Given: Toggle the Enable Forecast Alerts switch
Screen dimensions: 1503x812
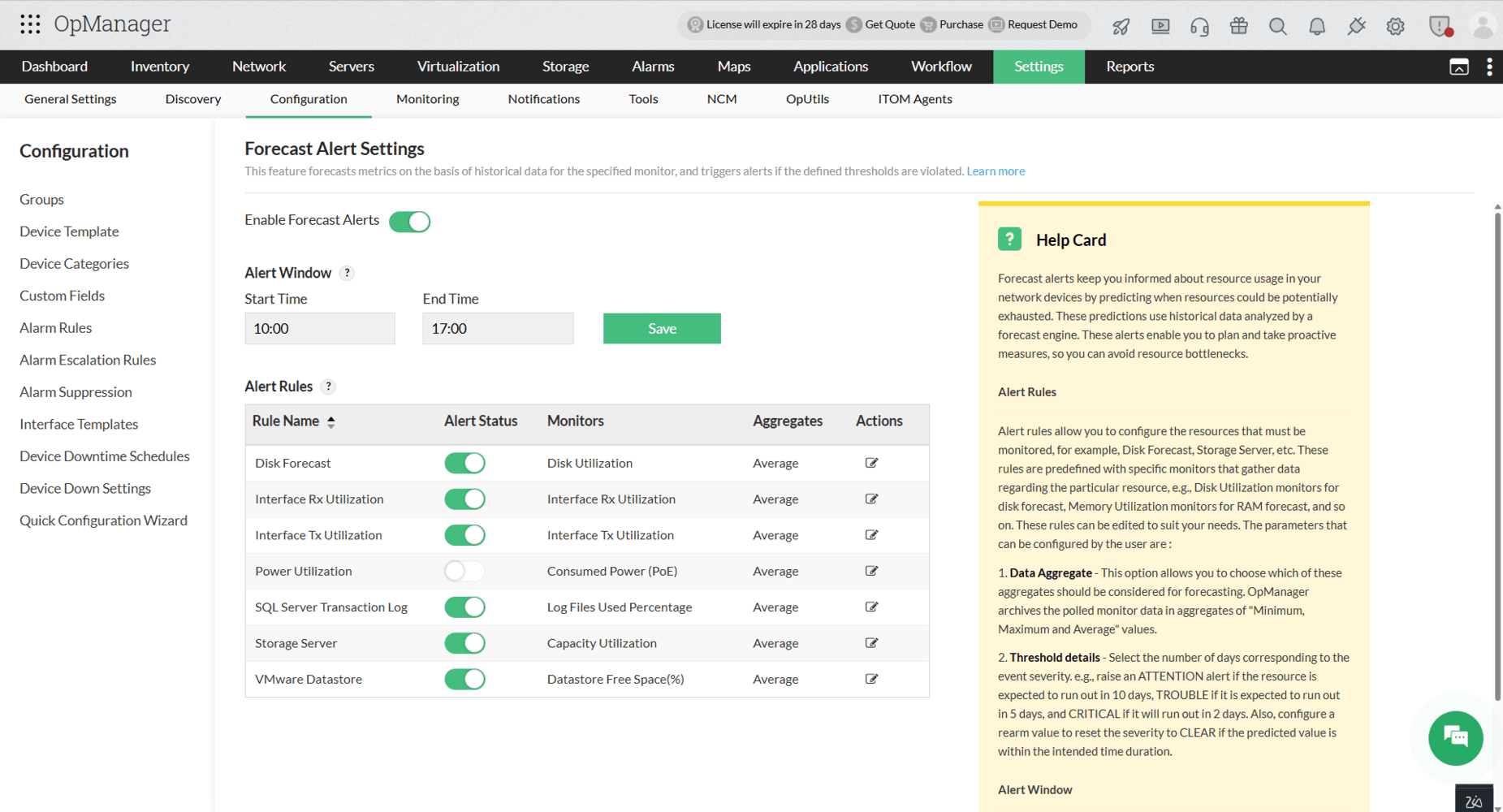Looking at the screenshot, I should 409,221.
